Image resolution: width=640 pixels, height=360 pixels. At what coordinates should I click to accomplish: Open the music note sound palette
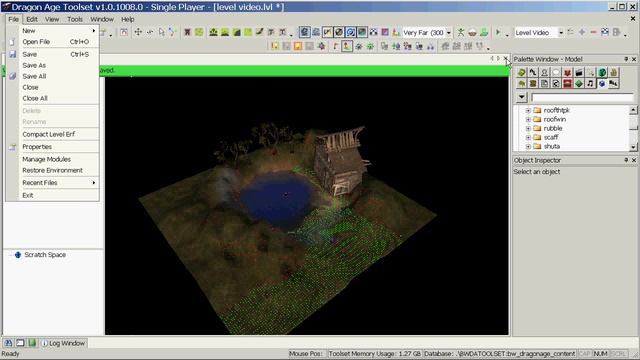coord(590,84)
